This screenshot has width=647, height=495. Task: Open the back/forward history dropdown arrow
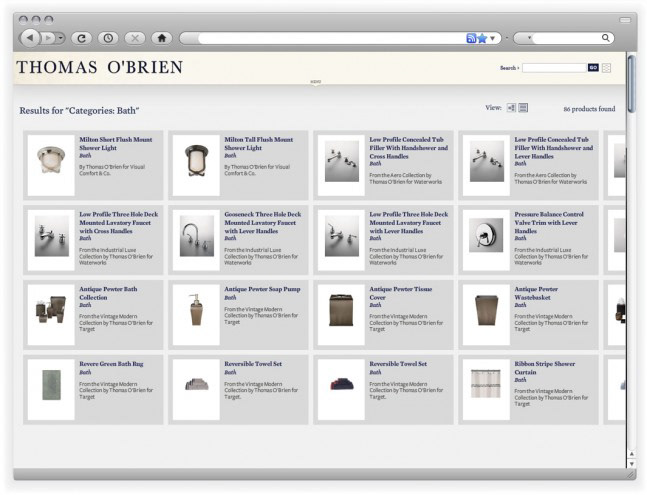[x=61, y=38]
